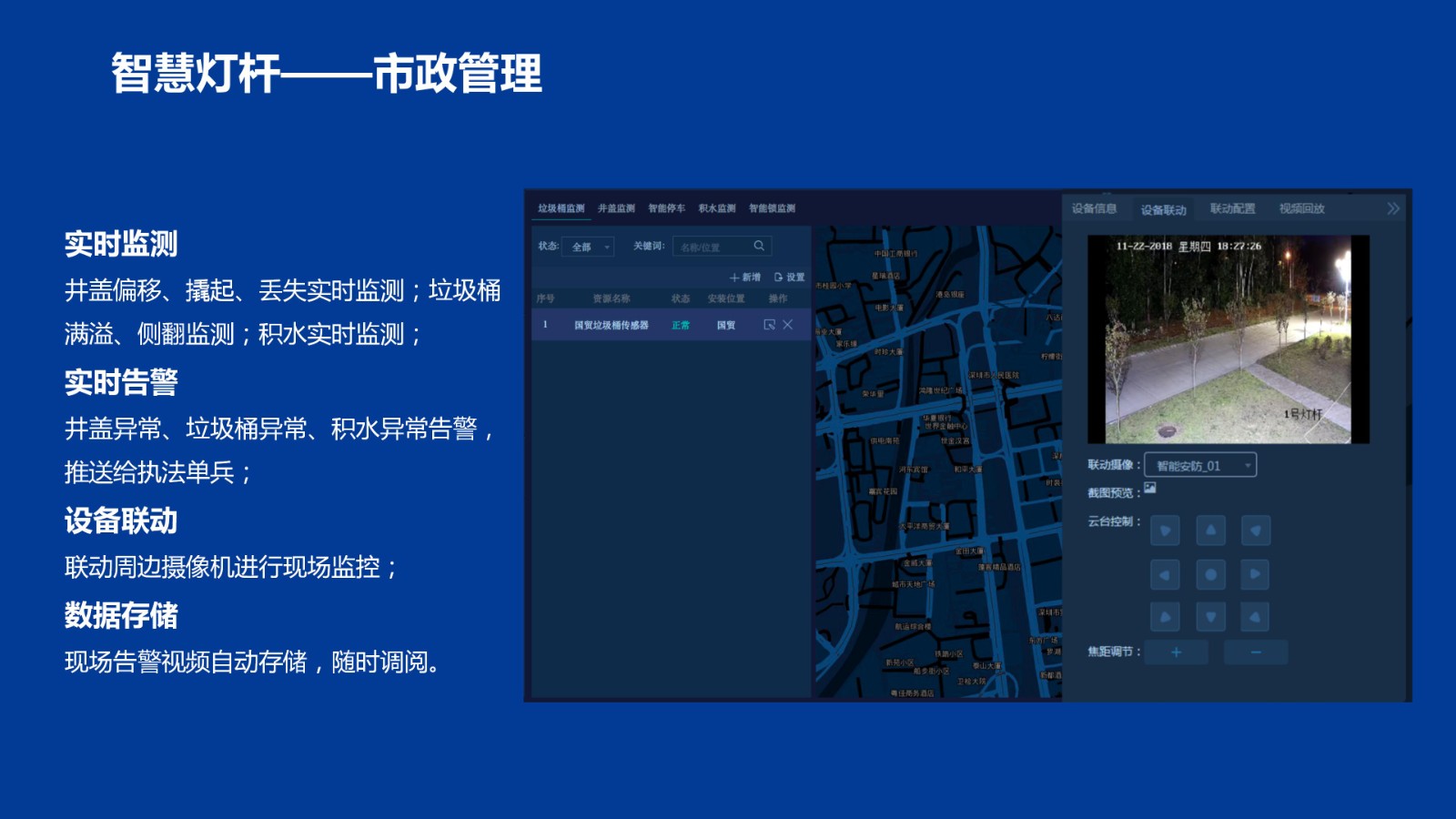Switch to the 井盖监测 tab
Screen dimensions: 1456x819
[x=616, y=208]
